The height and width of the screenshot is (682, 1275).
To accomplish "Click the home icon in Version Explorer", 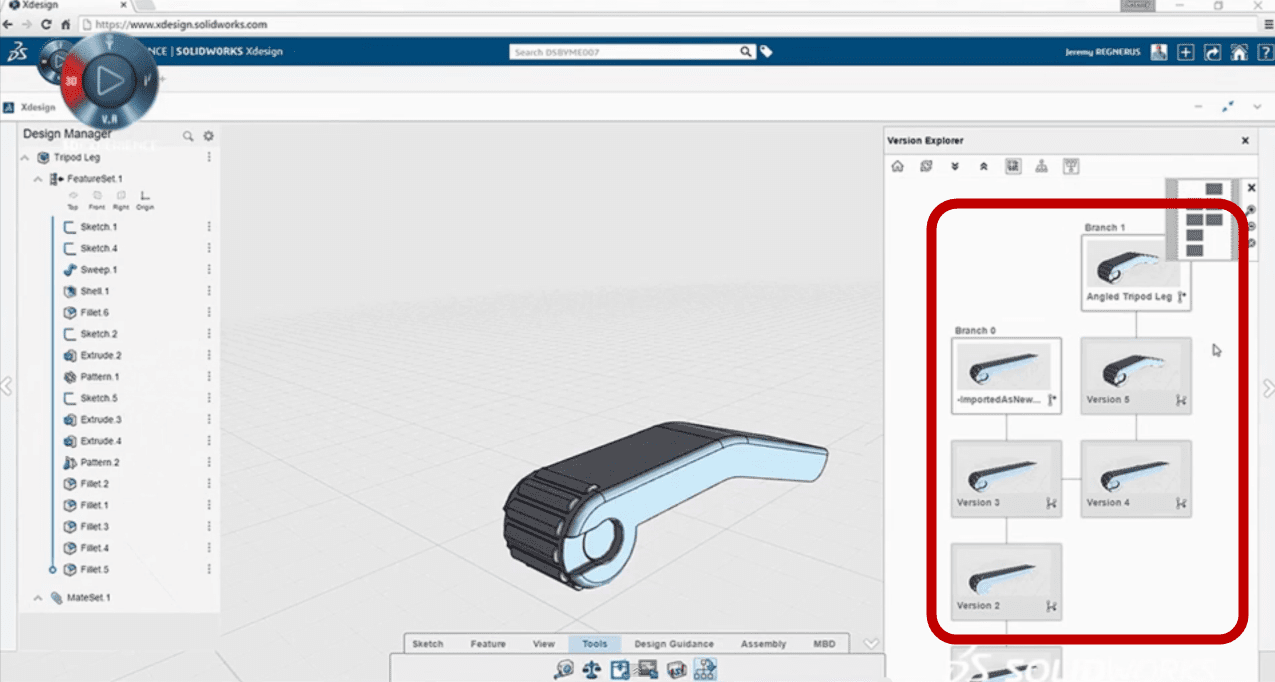I will click(x=897, y=167).
